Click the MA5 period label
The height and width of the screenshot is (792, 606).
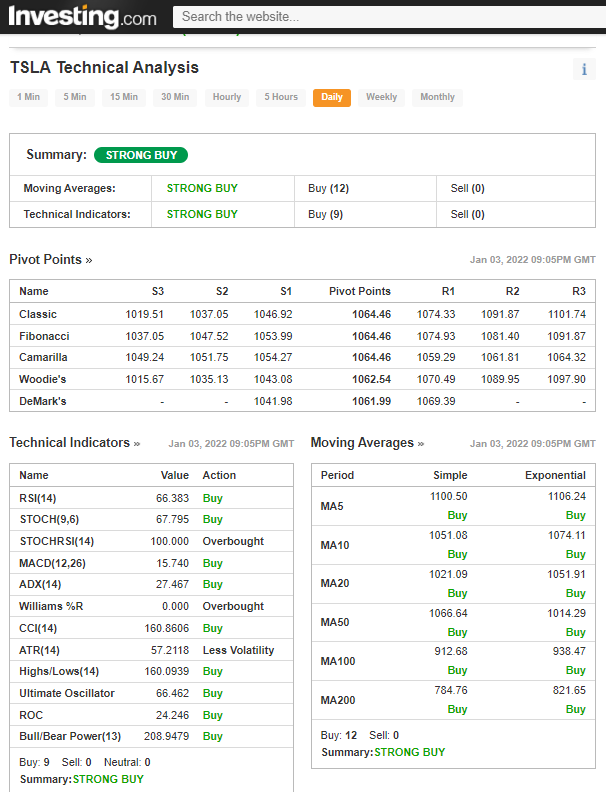[x=332, y=506]
